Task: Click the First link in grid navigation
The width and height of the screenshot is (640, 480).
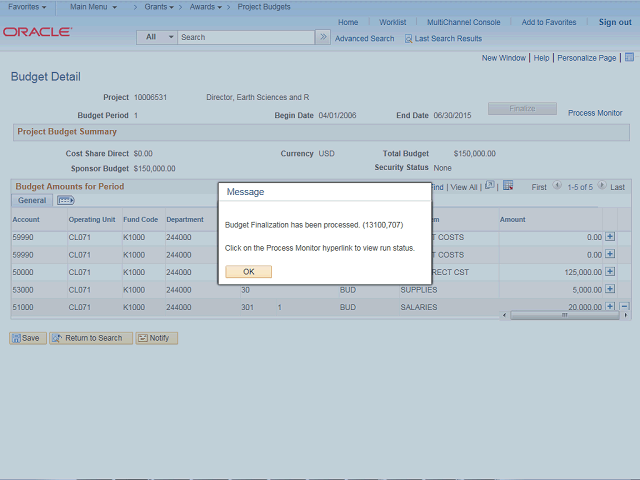Action: [x=539, y=187]
